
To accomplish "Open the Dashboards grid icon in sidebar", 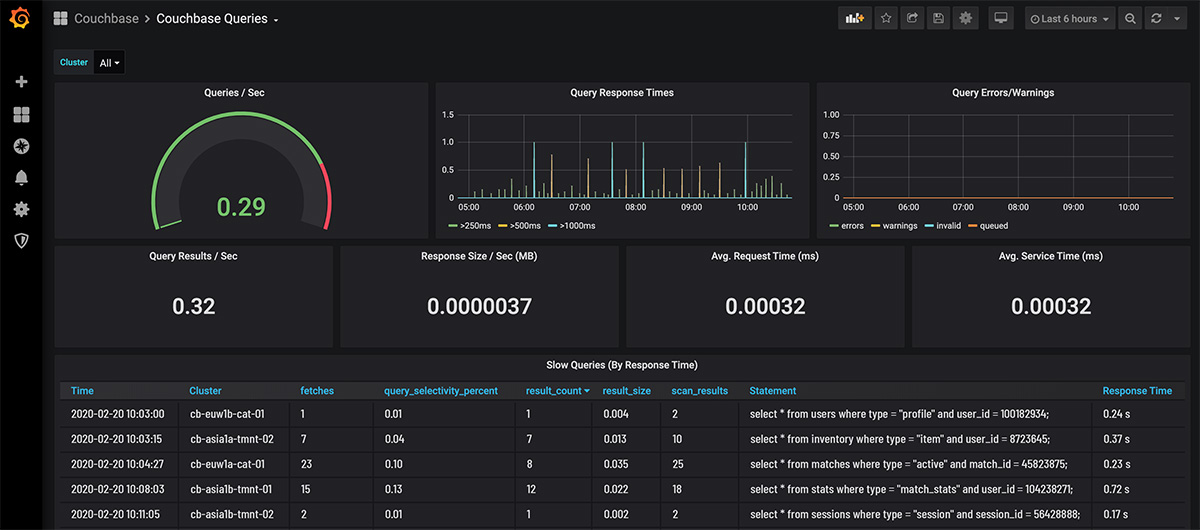I will 21,115.
